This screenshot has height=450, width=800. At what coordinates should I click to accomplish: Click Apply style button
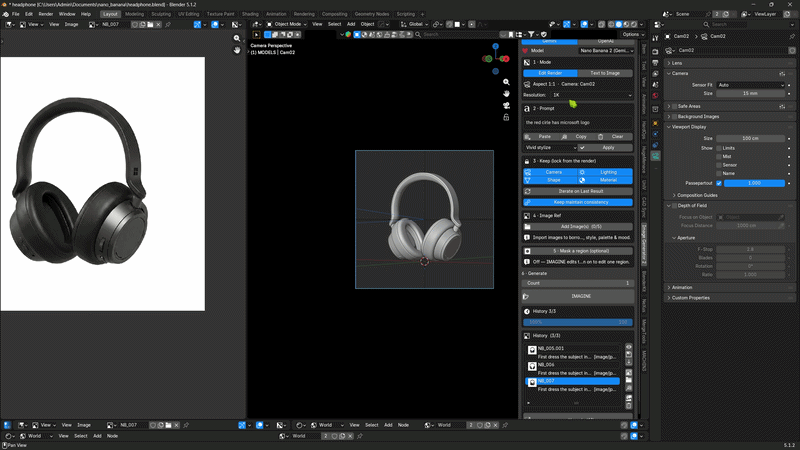tap(605, 147)
